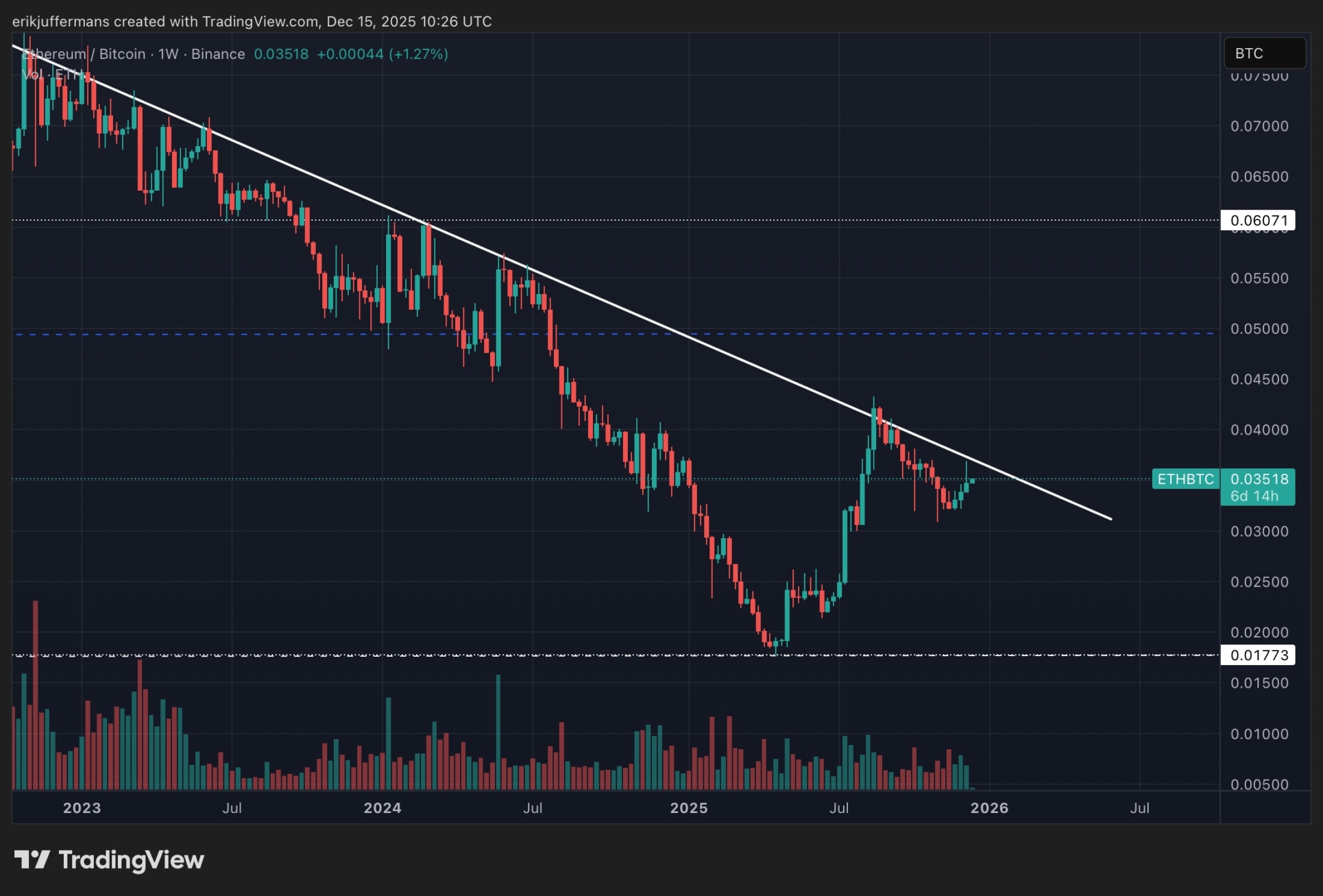The image size is (1323, 896).
Task: Click the 2025 label on time axis
Action: (x=688, y=808)
